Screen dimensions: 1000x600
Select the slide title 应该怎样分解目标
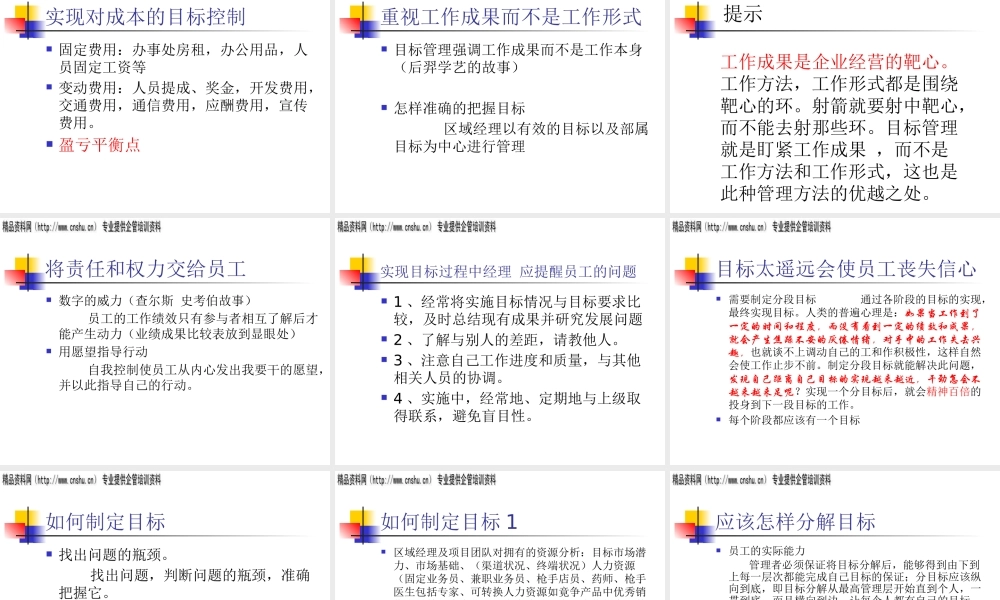tap(795, 522)
